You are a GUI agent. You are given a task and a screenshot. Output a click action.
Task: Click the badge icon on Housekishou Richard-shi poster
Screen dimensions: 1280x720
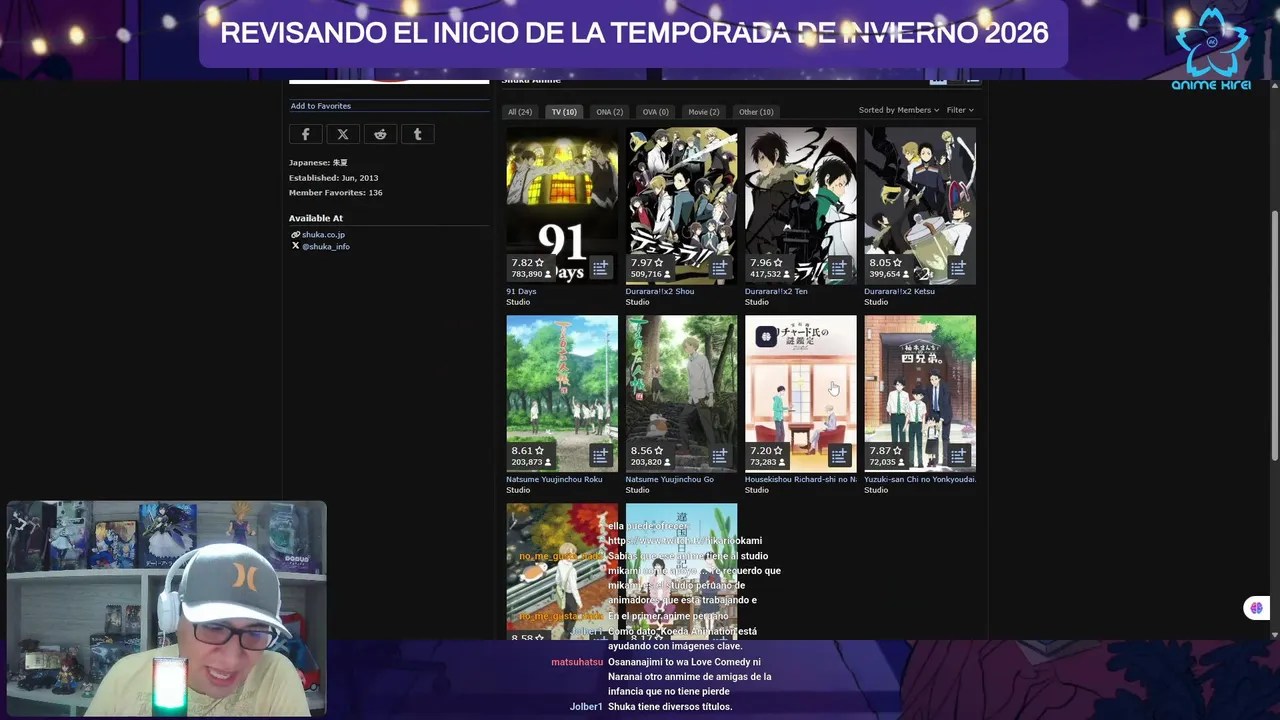point(766,337)
